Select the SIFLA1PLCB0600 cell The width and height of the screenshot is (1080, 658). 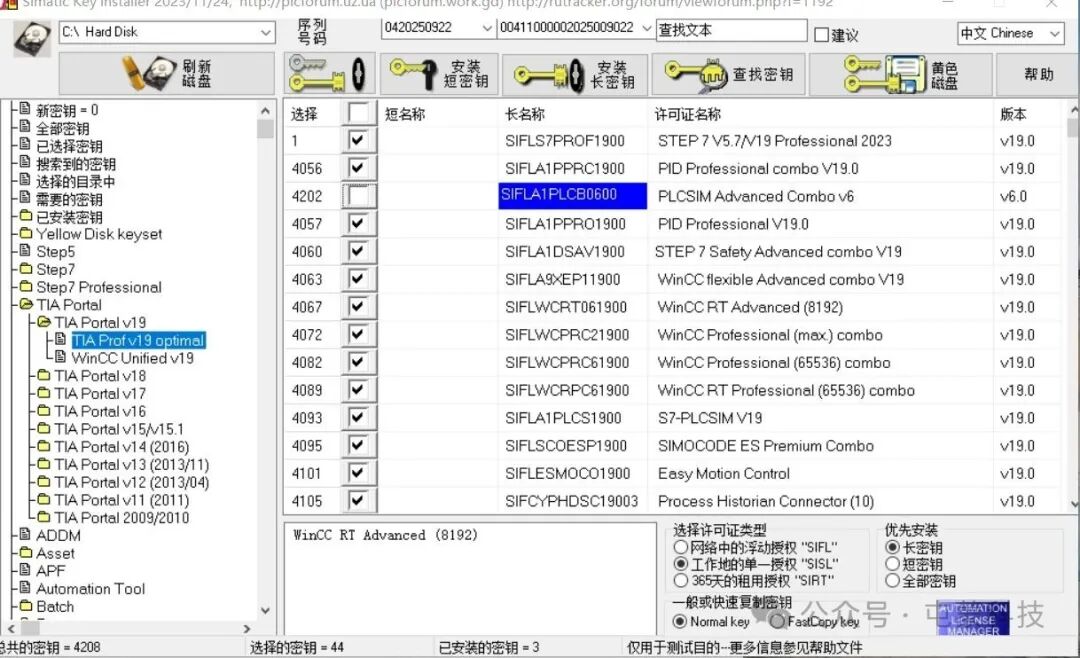tap(572, 196)
